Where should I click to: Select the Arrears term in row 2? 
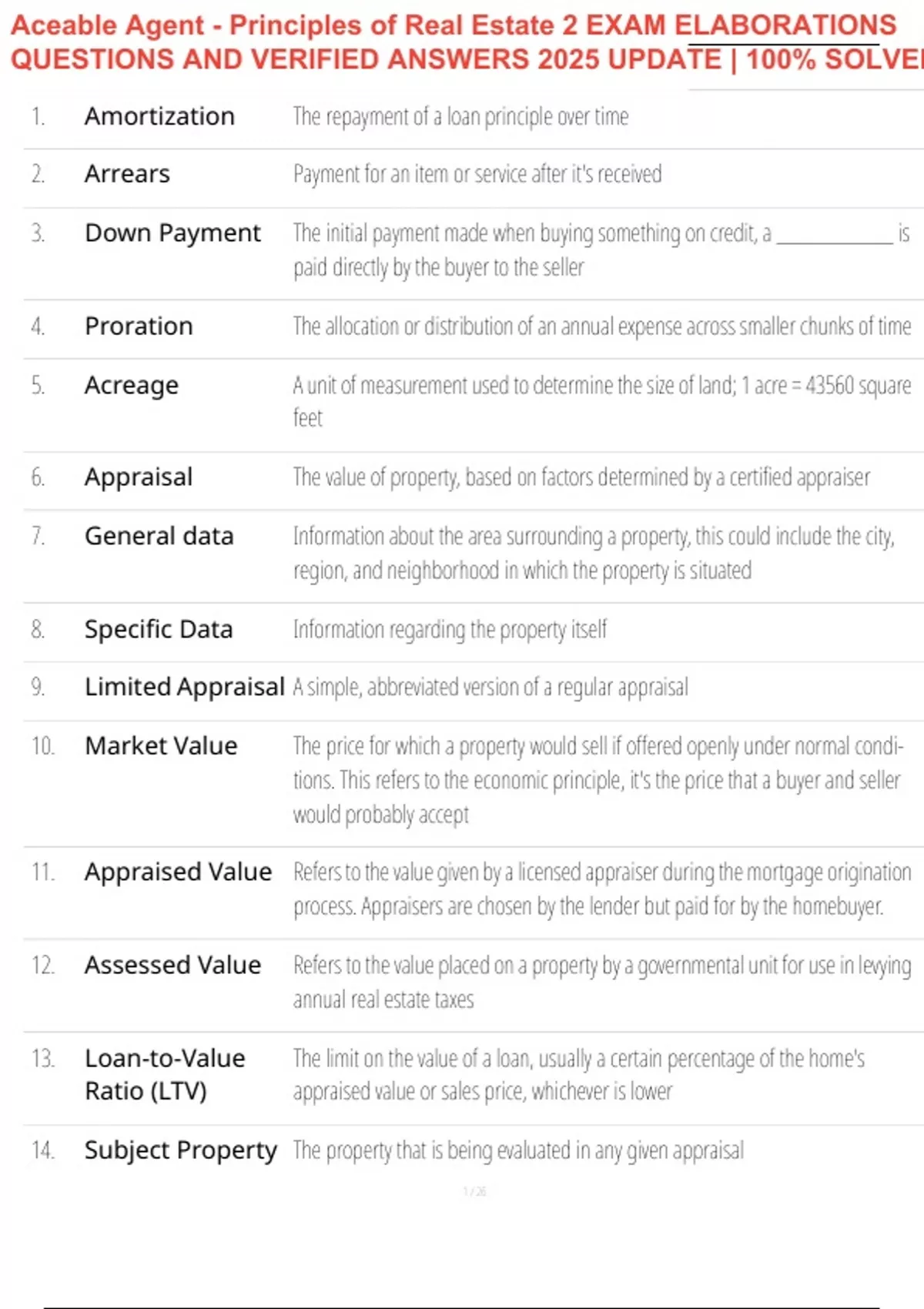tap(127, 174)
